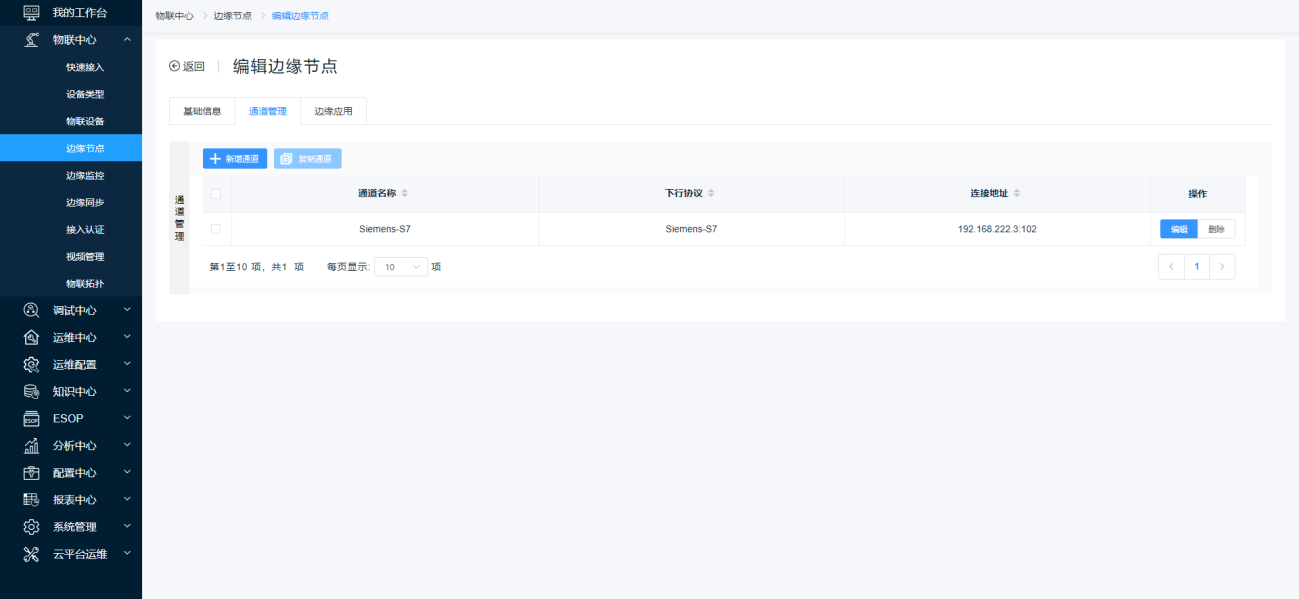The image size is (1299, 599).
Task: Click the 运维中心 sidebar icon
Action: (x=31, y=337)
